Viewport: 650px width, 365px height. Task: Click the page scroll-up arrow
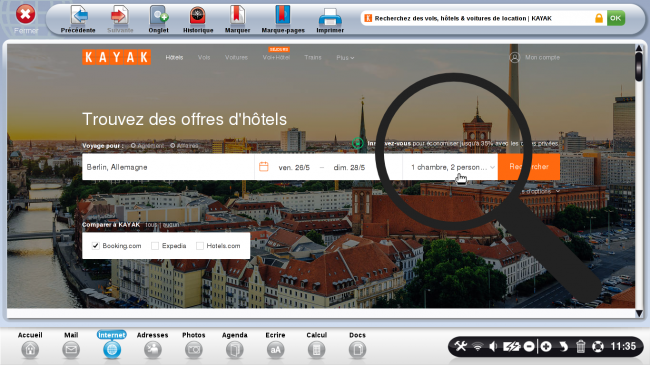639,49
